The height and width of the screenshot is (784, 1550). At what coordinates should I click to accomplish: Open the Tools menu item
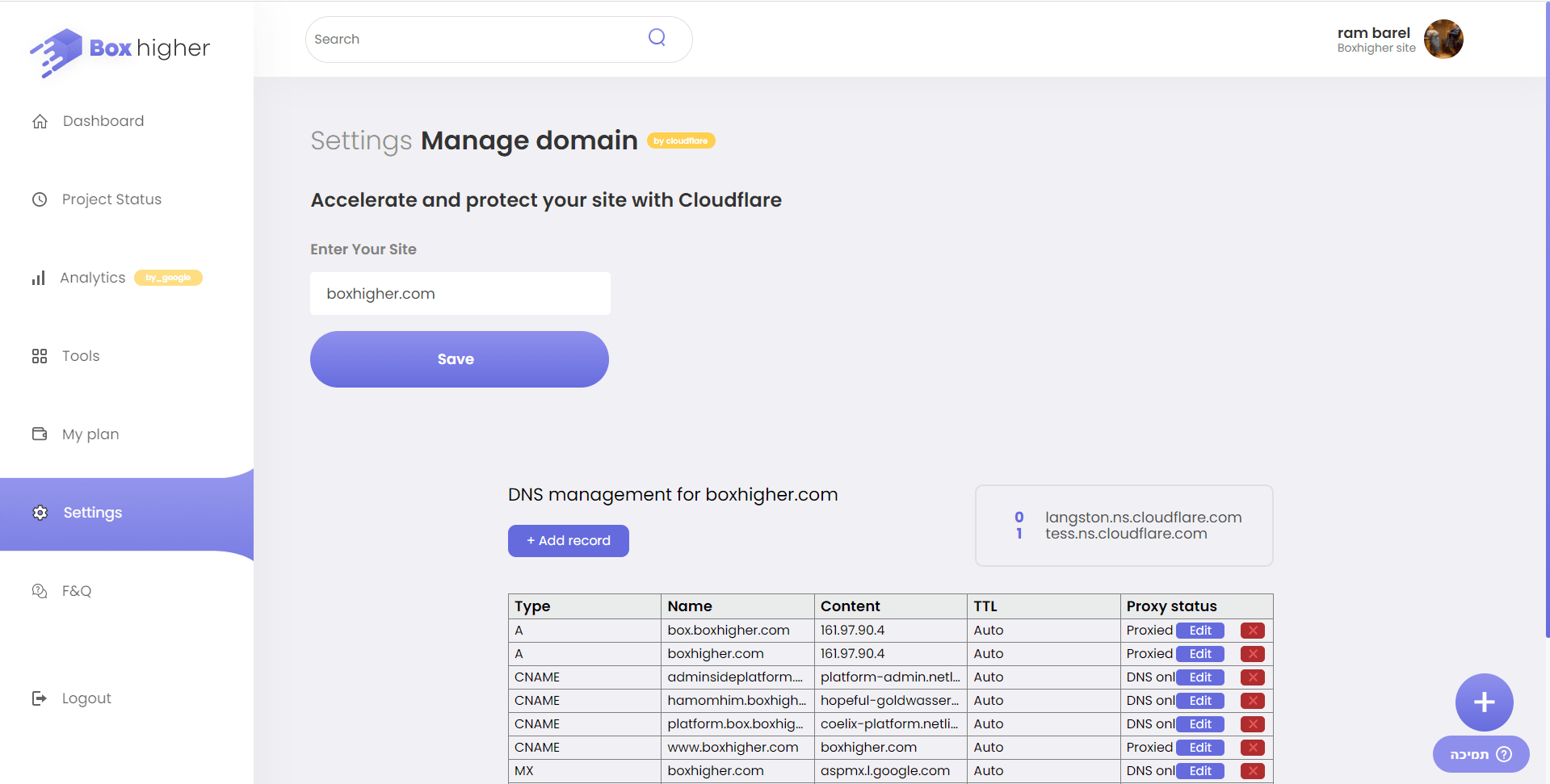click(x=81, y=356)
